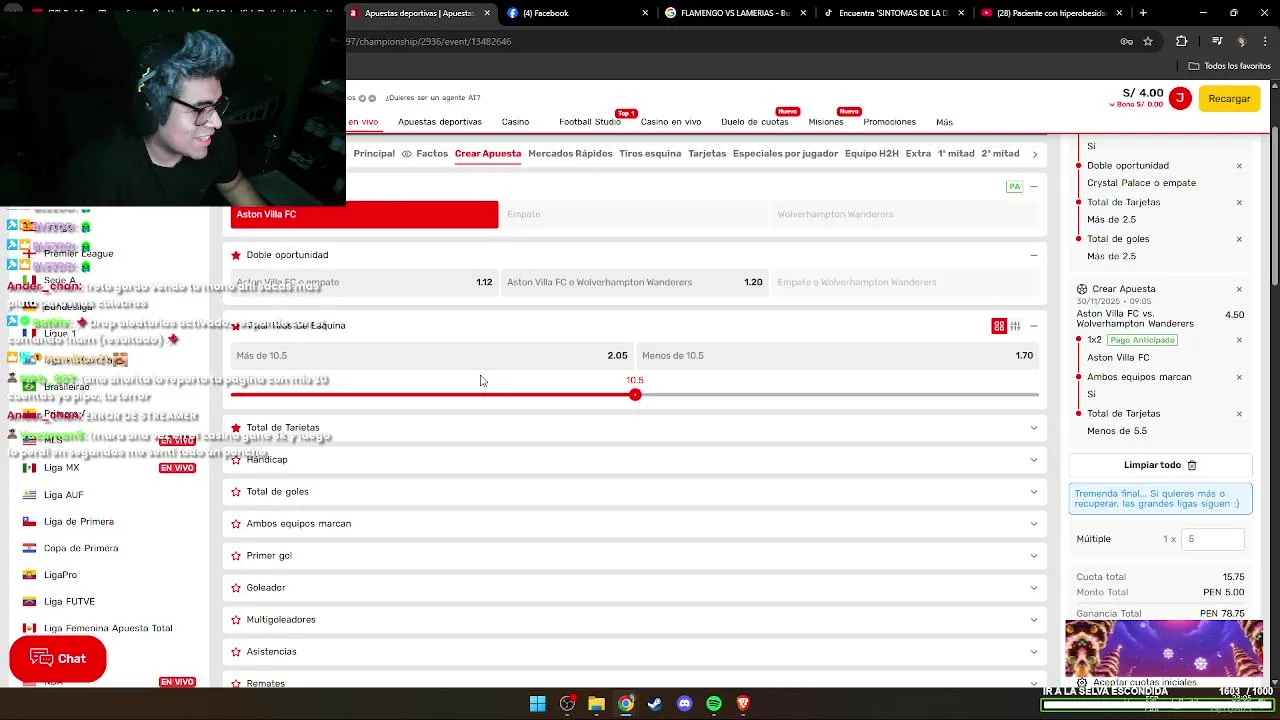Click the red J account avatar
This screenshot has width=1280, height=720.
tap(1180, 98)
